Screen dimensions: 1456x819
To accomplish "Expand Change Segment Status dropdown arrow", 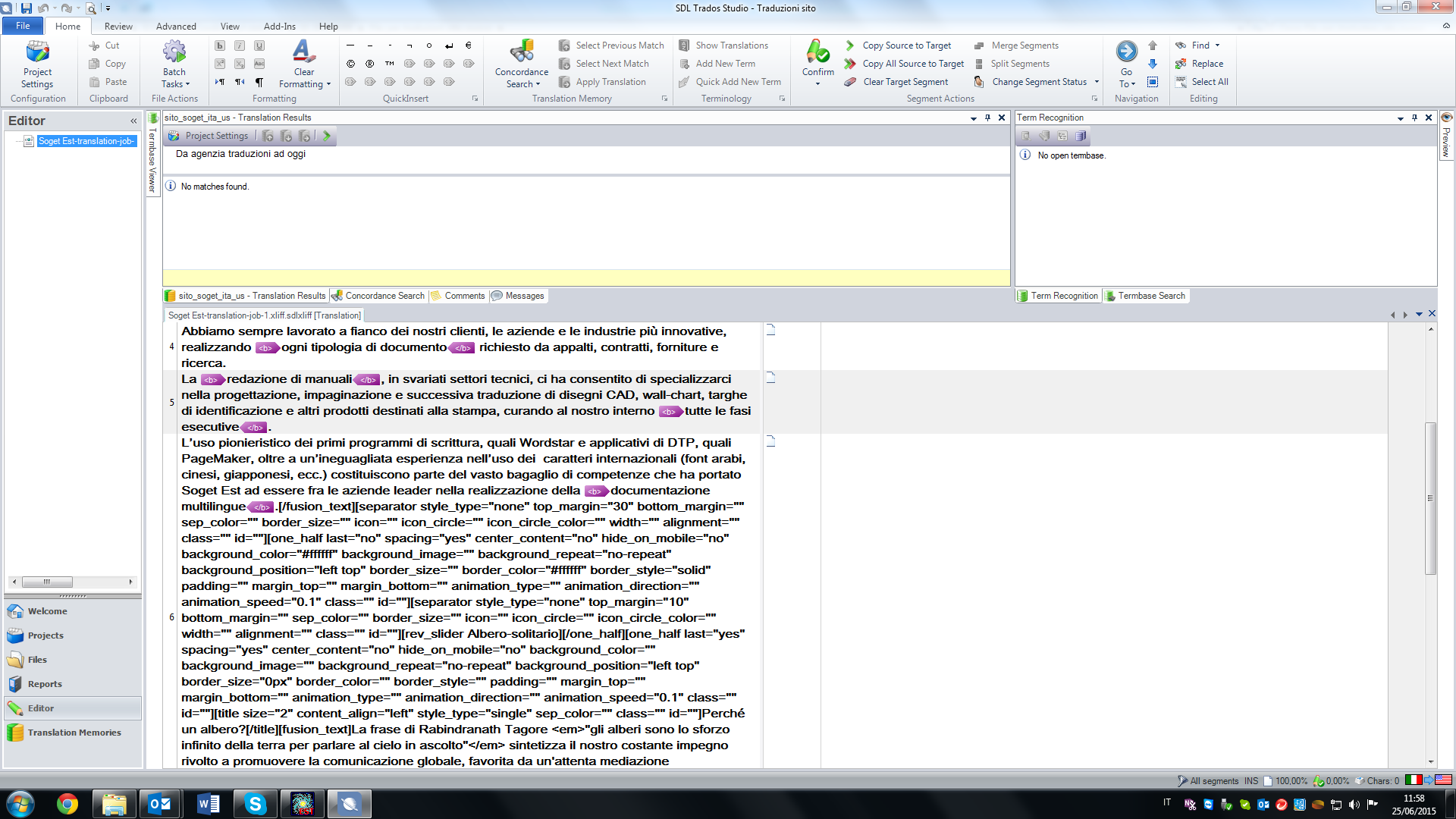I will pyautogui.click(x=1097, y=82).
